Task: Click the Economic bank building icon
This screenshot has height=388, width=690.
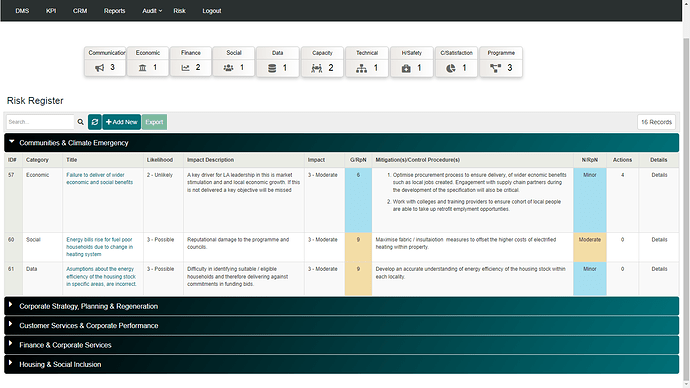Action: (143, 68)
